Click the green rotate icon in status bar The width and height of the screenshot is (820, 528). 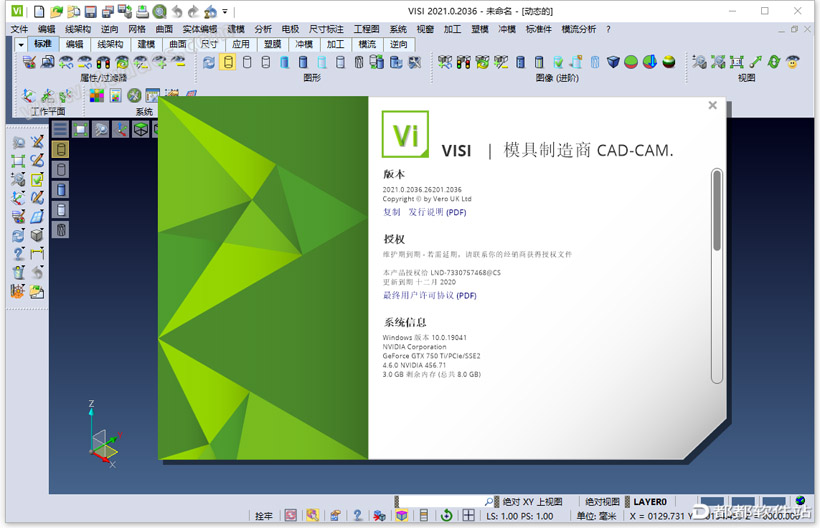click(446, 516)
